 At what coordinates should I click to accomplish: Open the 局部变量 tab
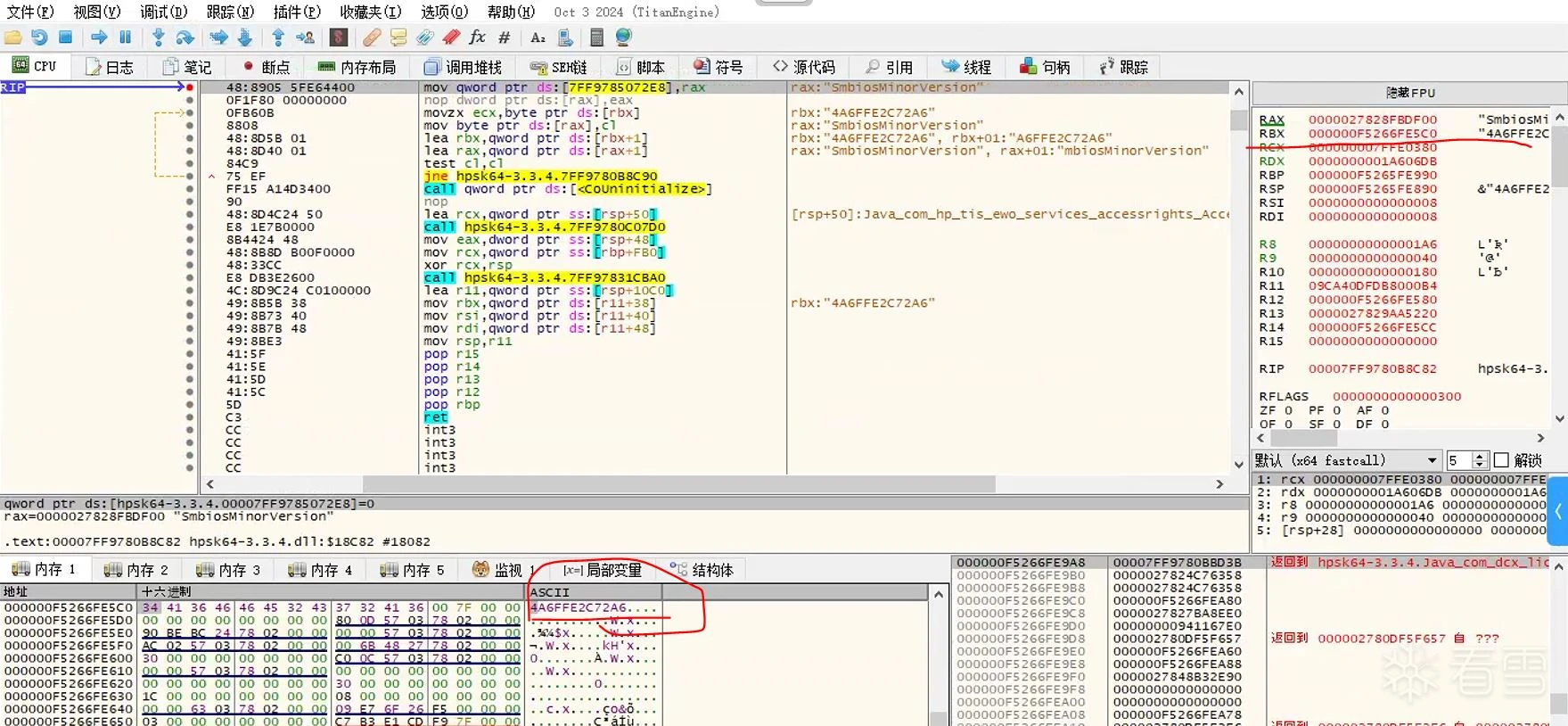tap(603, 570)
